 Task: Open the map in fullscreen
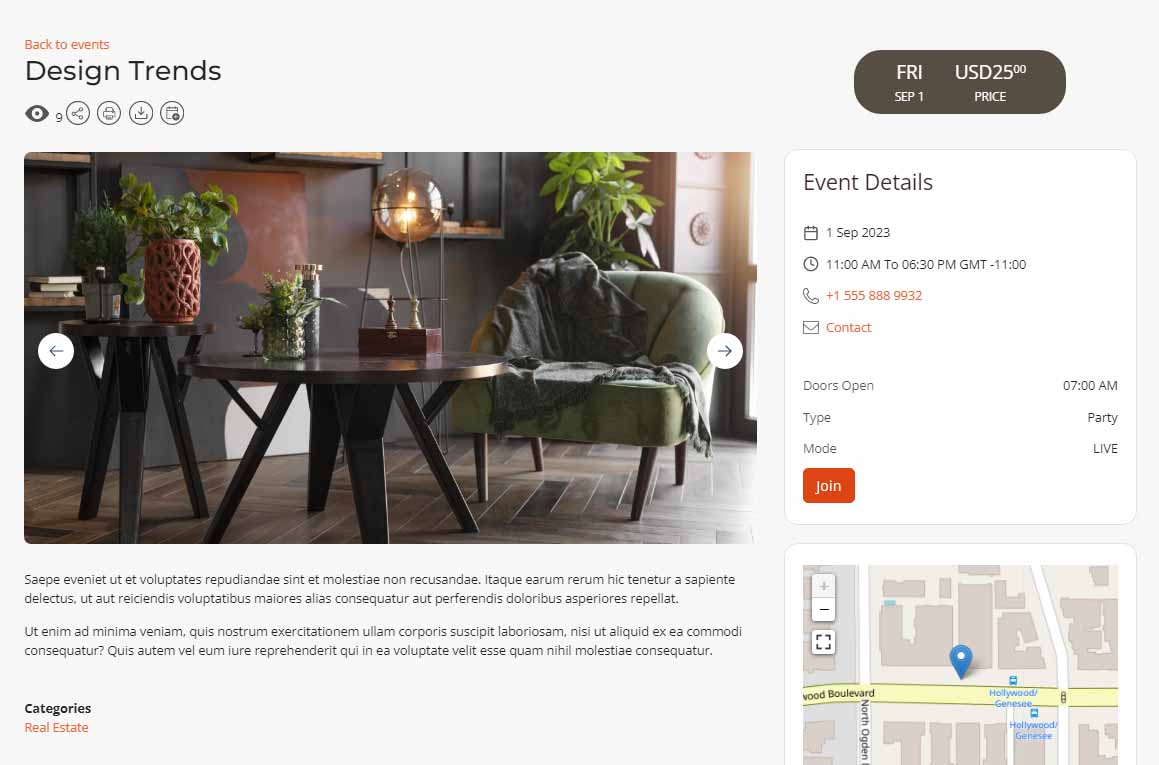pos(823,642)
